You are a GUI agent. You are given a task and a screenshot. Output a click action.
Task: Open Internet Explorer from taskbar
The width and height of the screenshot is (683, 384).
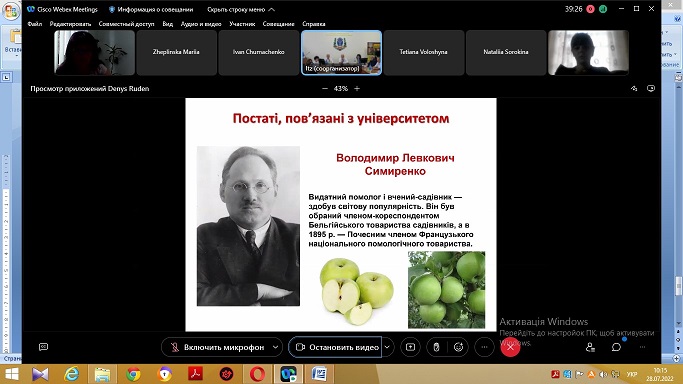71,374
